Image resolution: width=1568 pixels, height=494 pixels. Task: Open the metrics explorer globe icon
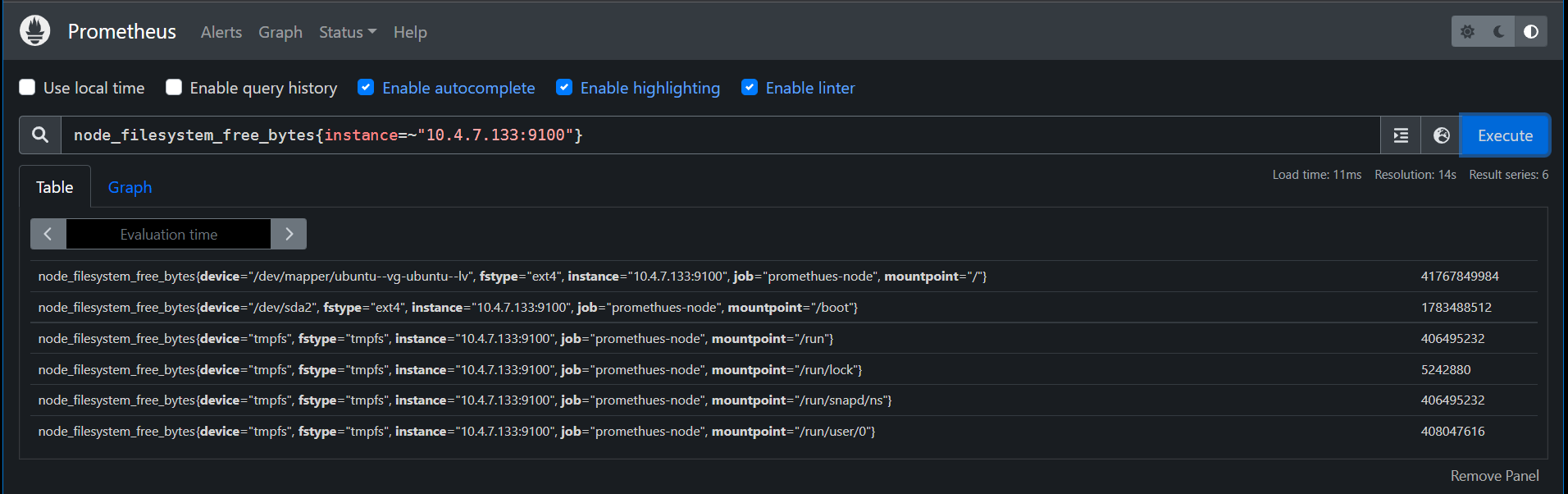tap(1441, 135)
